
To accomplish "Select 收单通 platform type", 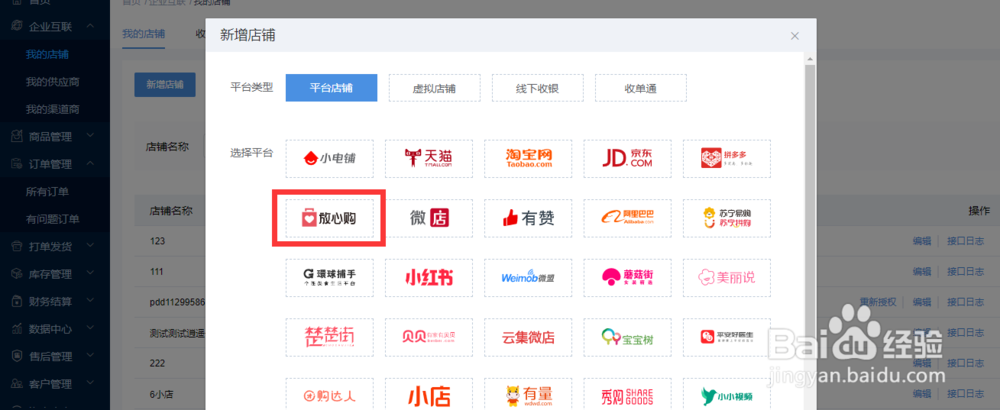I will [641, 88].
